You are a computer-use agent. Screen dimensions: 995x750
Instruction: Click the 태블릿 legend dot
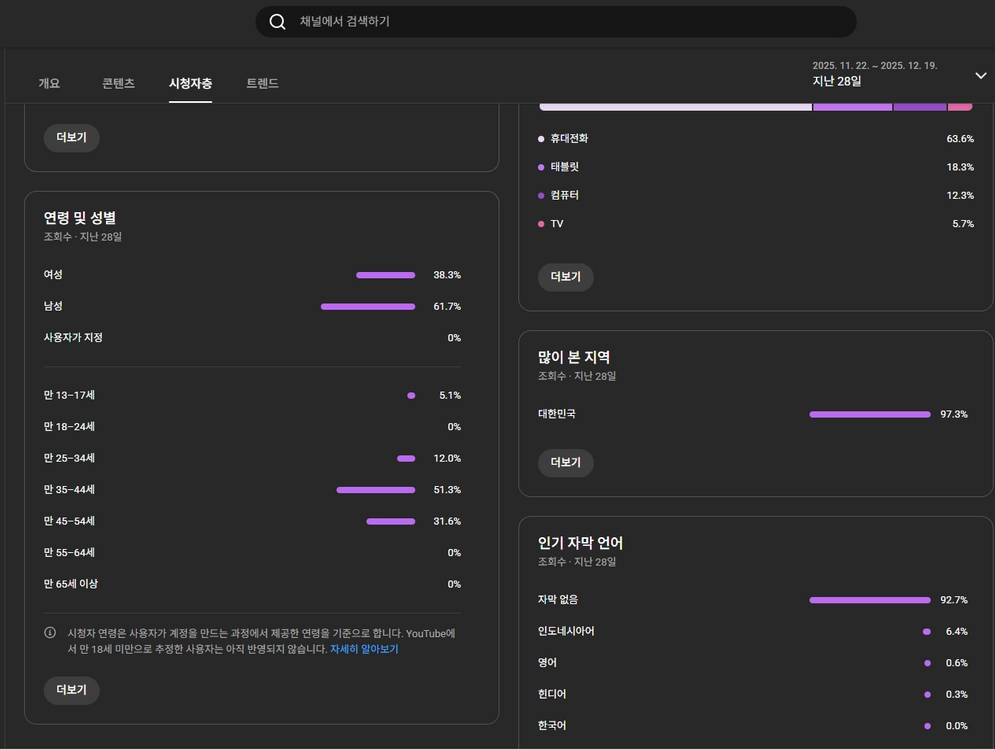pyautogui.click(x=541, y=168)
